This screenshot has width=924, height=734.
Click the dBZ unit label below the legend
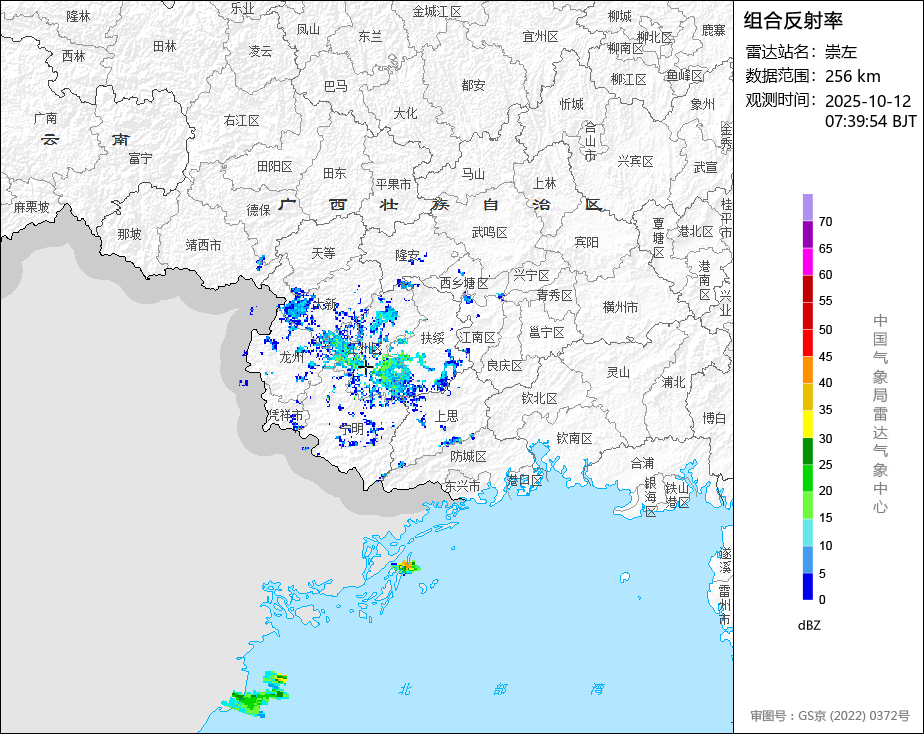point(811,625)
